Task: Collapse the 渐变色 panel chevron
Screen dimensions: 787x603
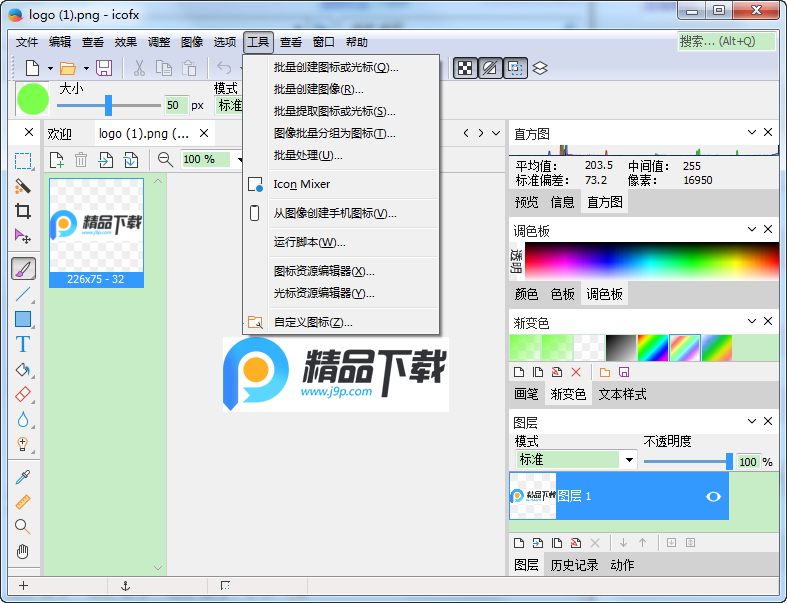Action: pos(751,321)
